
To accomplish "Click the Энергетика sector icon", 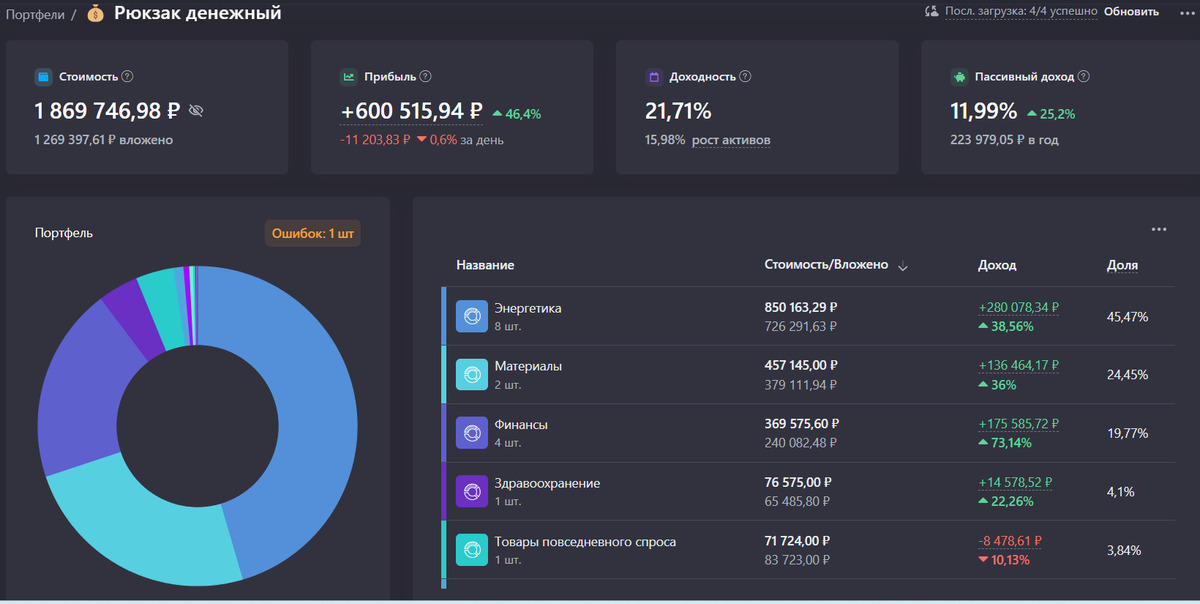I will pos(471,316).
